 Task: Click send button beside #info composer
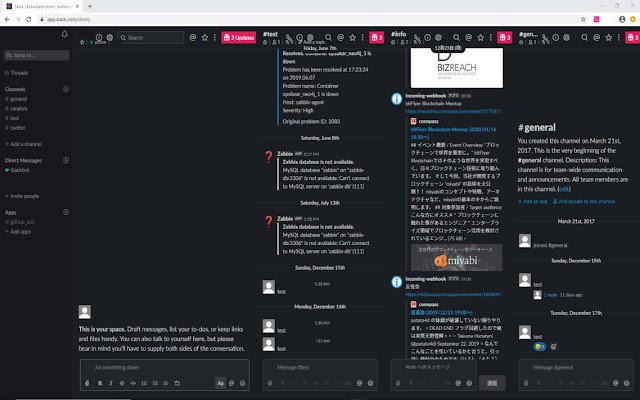[x=492, y=383]
